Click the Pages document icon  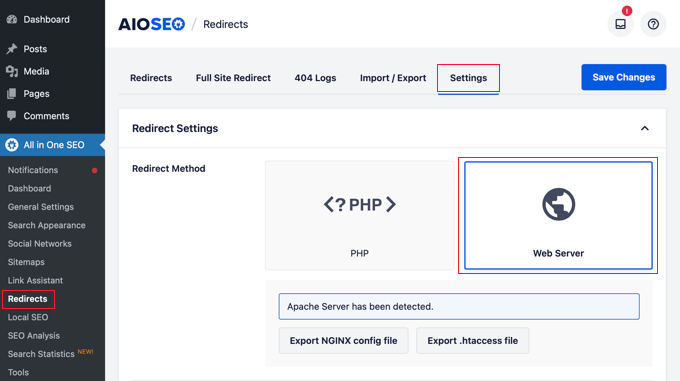click(x=12, y=94)
